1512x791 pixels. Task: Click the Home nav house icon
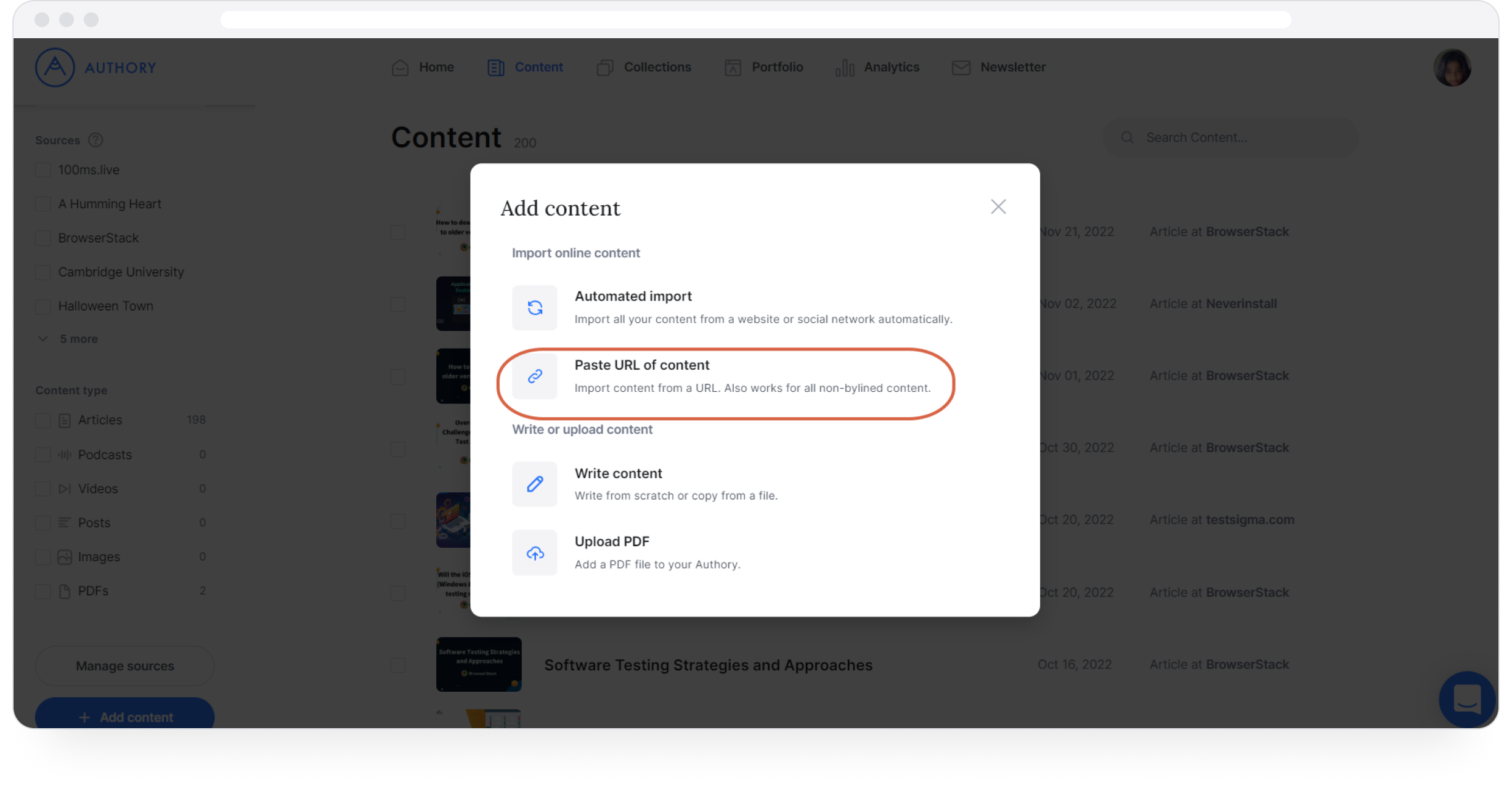[400, 67]
